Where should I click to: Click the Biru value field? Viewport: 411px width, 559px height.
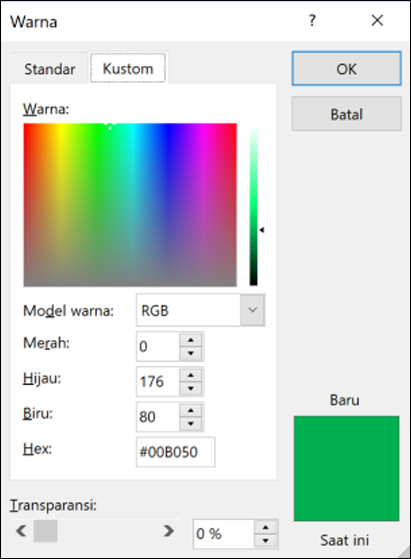[x=158, y=417]
